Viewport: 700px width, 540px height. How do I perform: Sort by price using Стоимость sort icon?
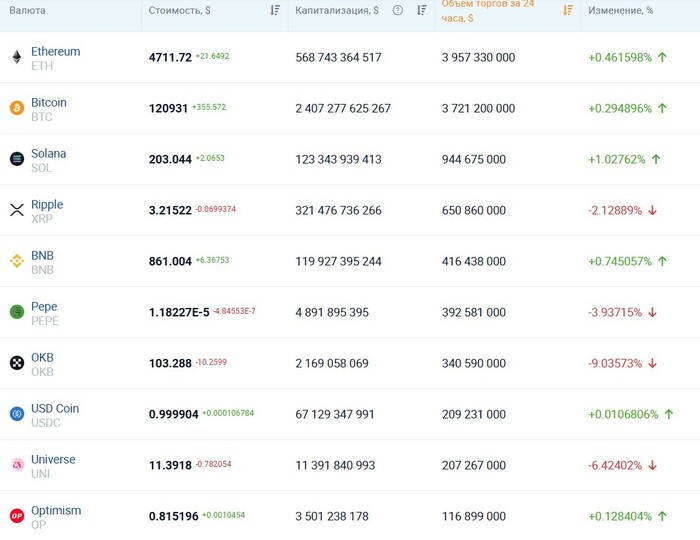[275, 10]
